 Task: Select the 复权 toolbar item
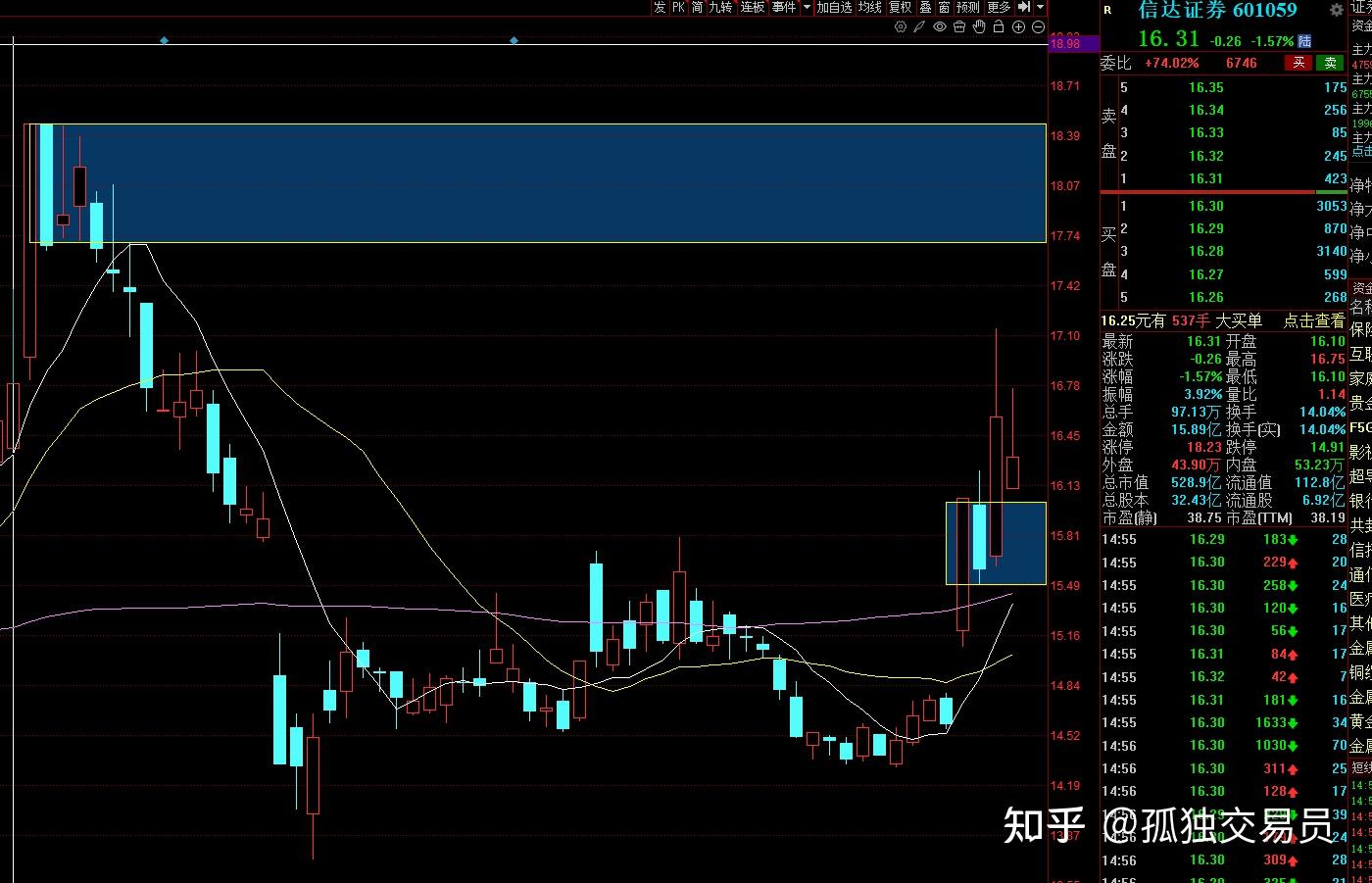900,7
